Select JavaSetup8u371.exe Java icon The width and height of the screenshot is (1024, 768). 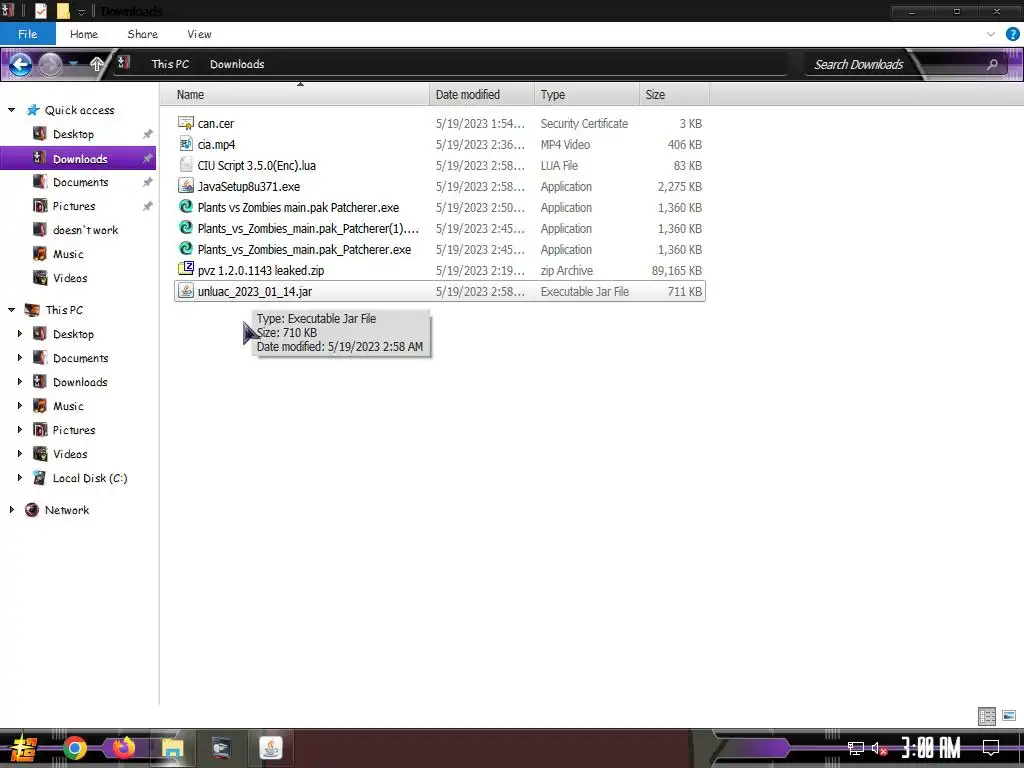[x=185, y=185]
